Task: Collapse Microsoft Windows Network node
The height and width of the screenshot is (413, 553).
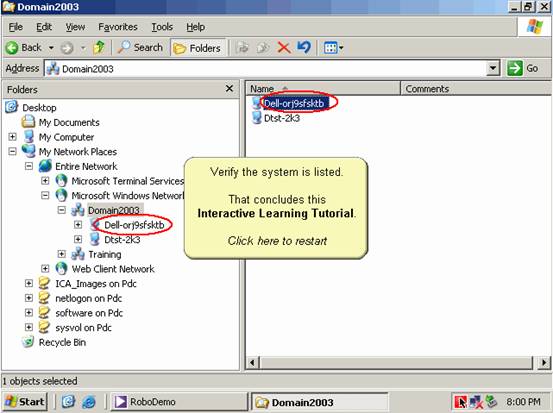Action: (45, 195)
